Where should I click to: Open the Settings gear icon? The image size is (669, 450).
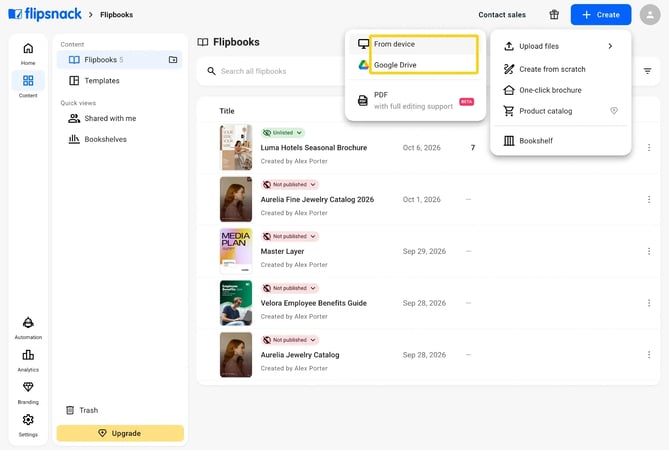tap(28, 420)
